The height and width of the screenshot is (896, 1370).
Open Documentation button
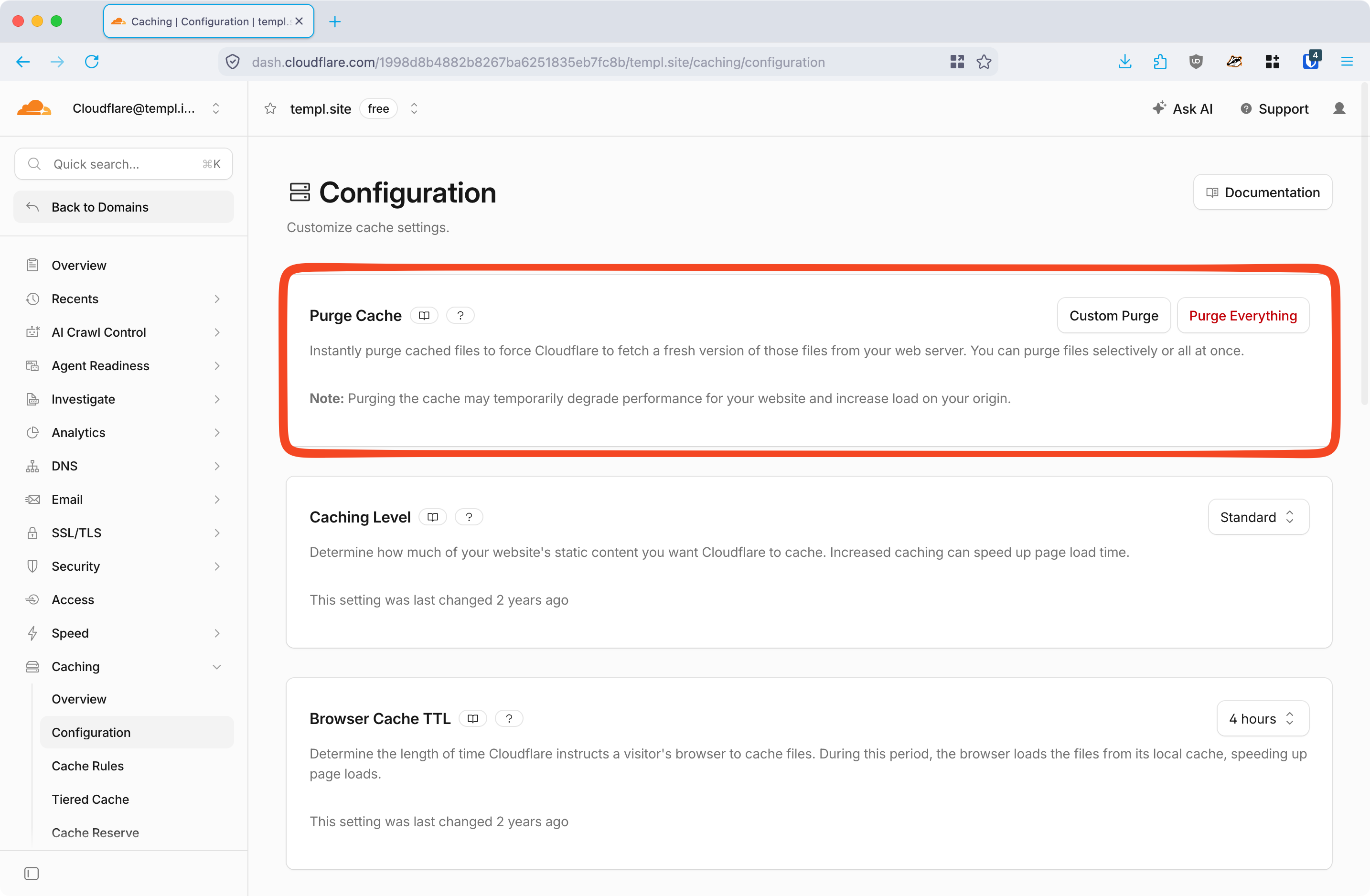[1263, 192]
